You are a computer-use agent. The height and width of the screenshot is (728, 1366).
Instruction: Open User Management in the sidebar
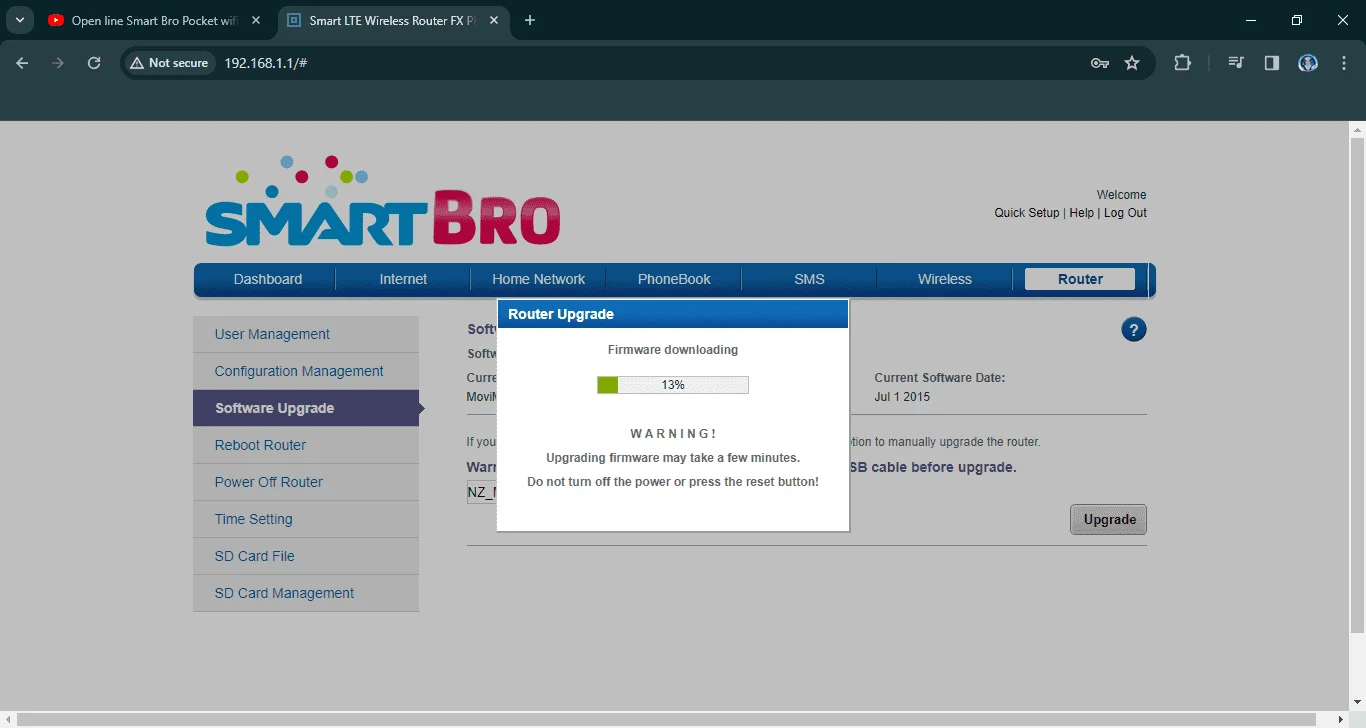[306, 334]
